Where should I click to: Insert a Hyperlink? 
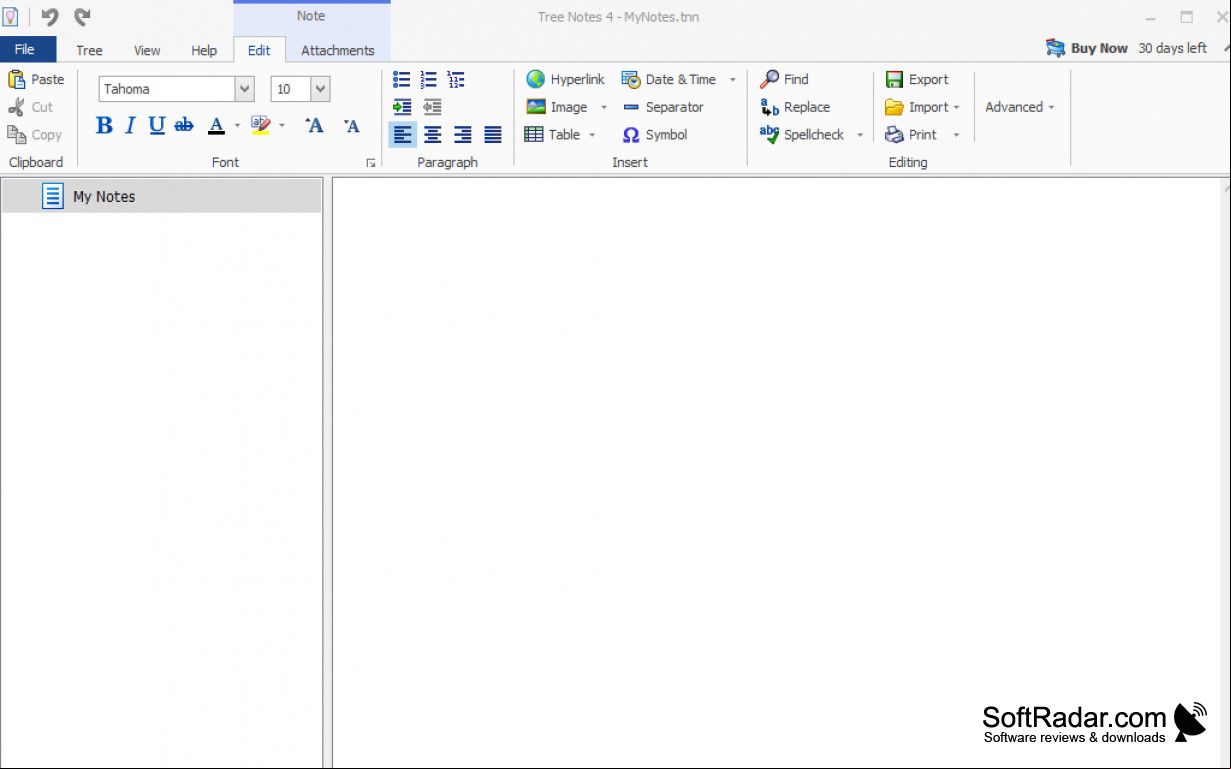(566, 79)
